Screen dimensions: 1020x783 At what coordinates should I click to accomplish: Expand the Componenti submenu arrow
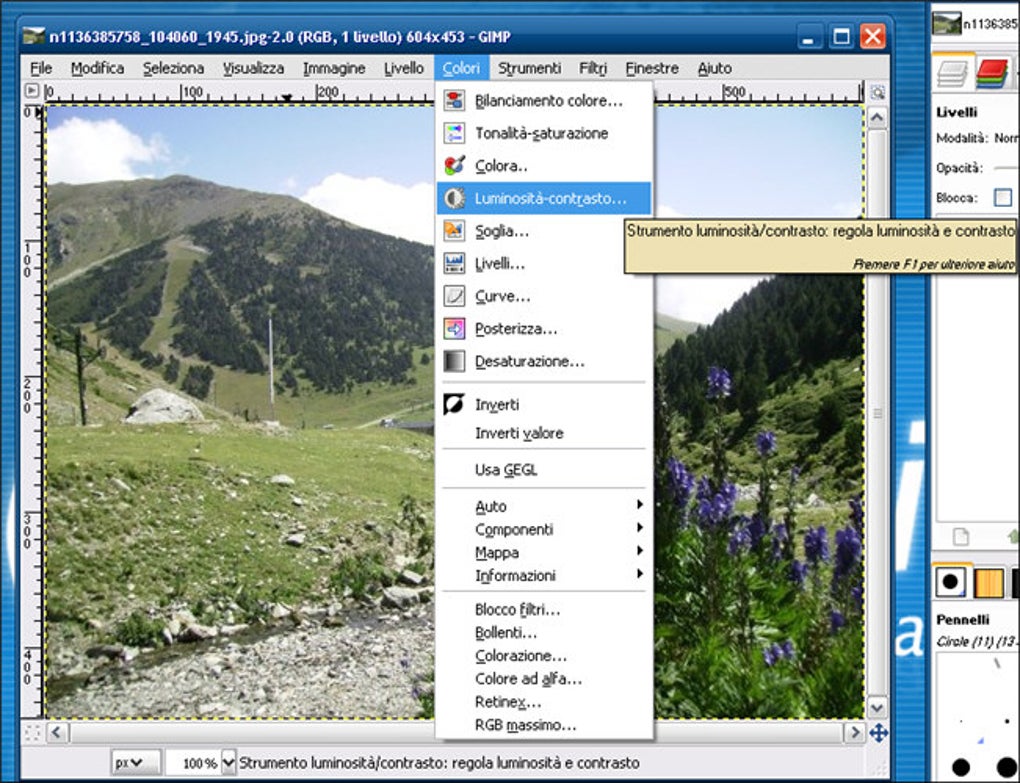(x=640, y=528)
